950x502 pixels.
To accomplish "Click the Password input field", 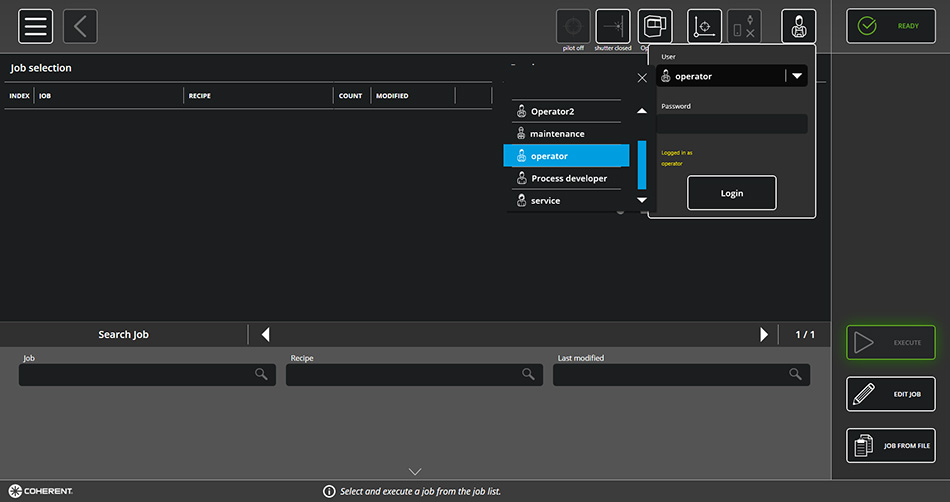I will pos(732,124).
